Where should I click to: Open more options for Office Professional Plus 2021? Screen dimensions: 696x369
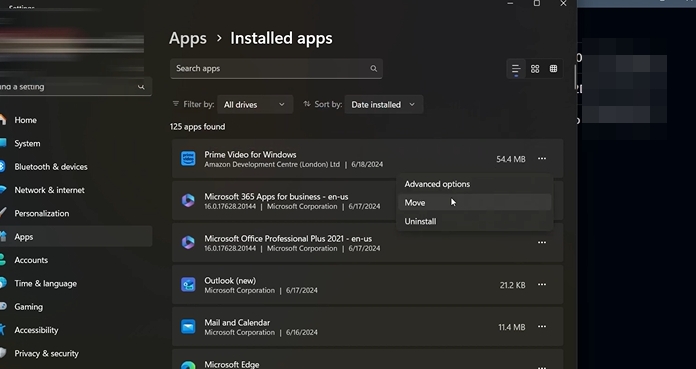pyautogui.click(x=542, y=242)
